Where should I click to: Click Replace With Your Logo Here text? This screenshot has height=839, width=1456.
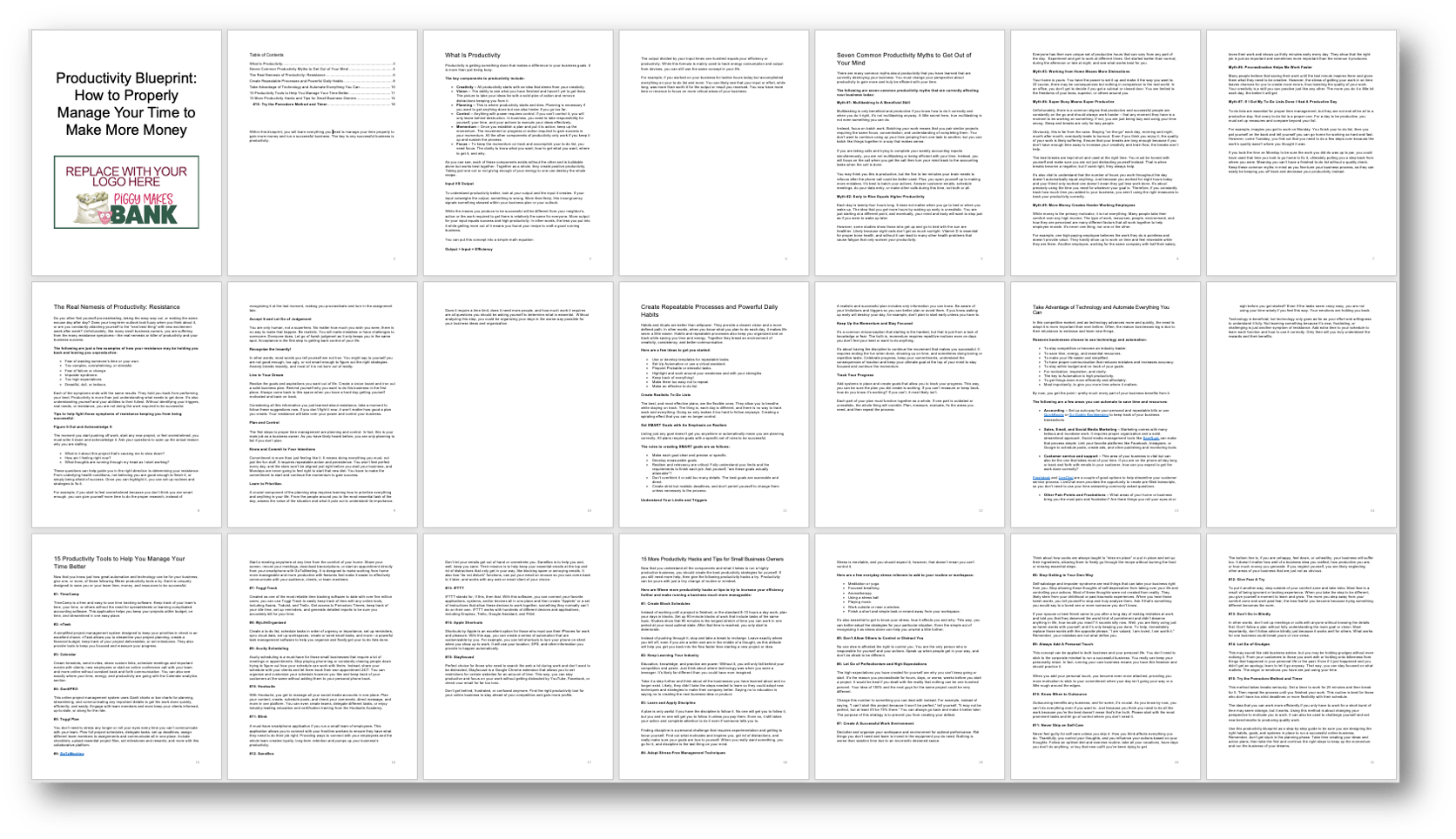coord(126,177)
